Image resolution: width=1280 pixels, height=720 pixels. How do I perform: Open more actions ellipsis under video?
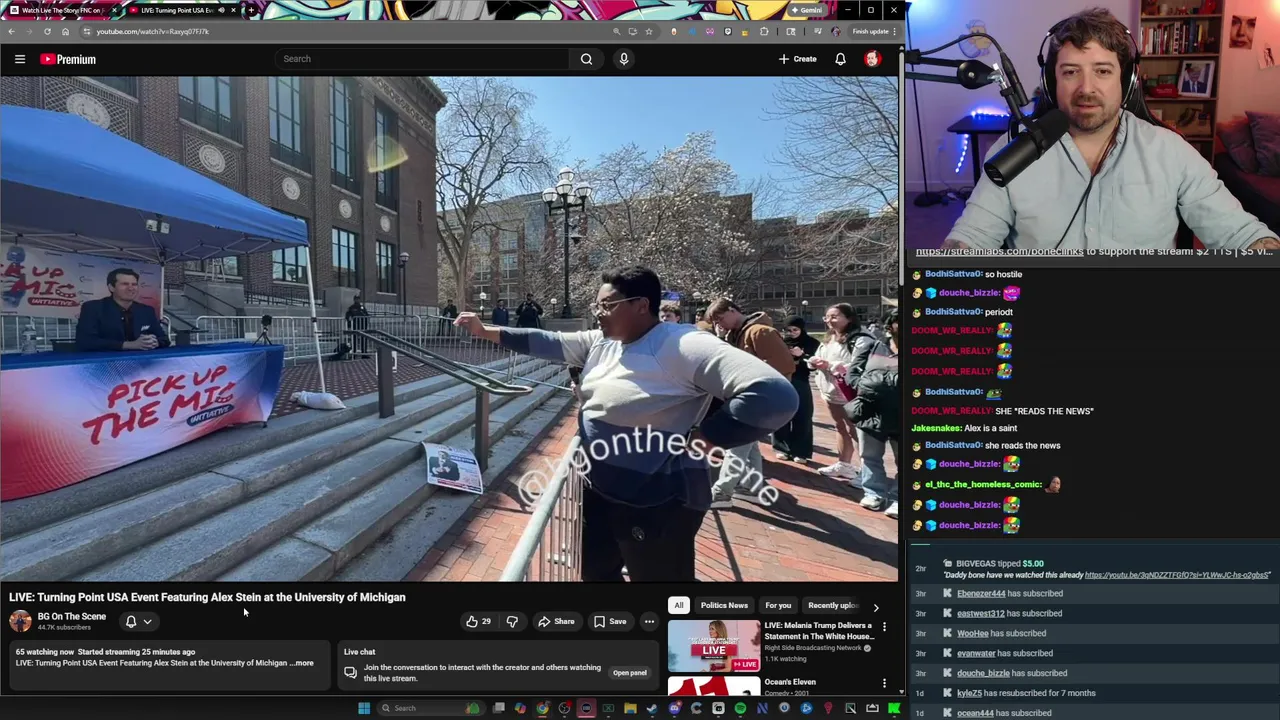[x=649, y=622]
